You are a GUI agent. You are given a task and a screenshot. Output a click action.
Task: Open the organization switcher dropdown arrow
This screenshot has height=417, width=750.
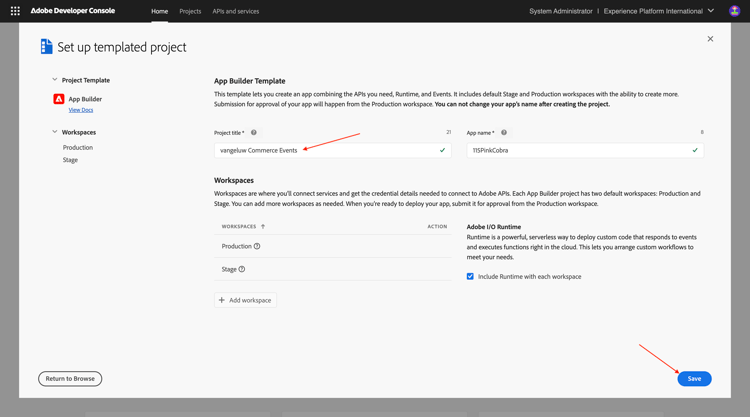(x=711, y=11)
